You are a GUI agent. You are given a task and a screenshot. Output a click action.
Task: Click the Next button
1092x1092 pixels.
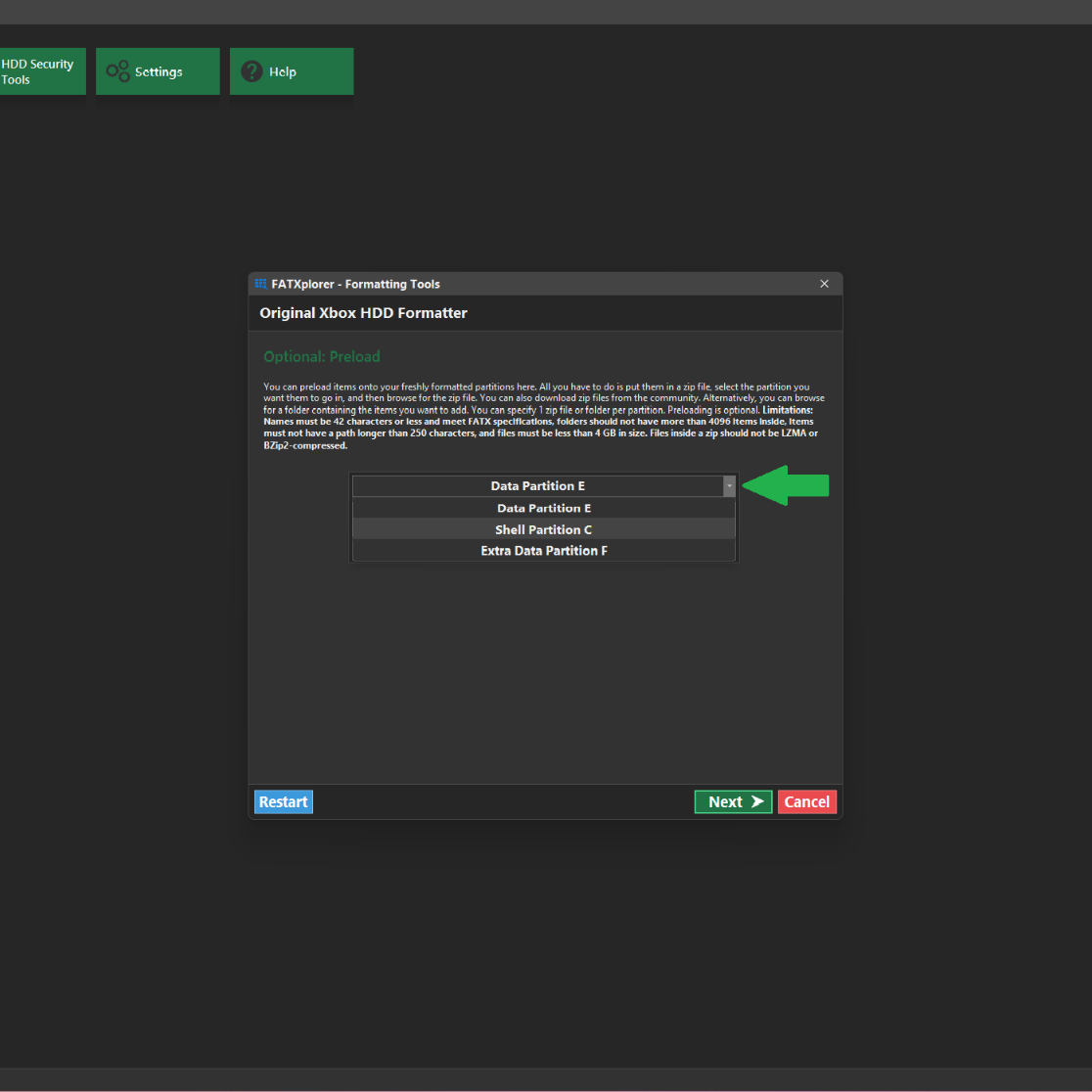733,801
